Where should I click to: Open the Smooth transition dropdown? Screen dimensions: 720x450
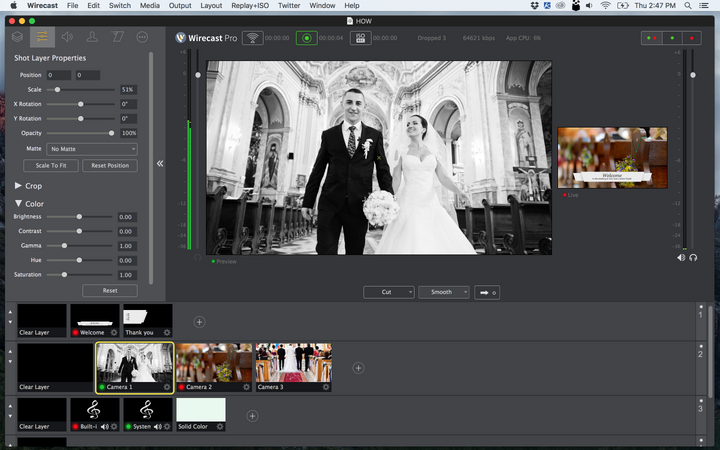click(443, 292)
